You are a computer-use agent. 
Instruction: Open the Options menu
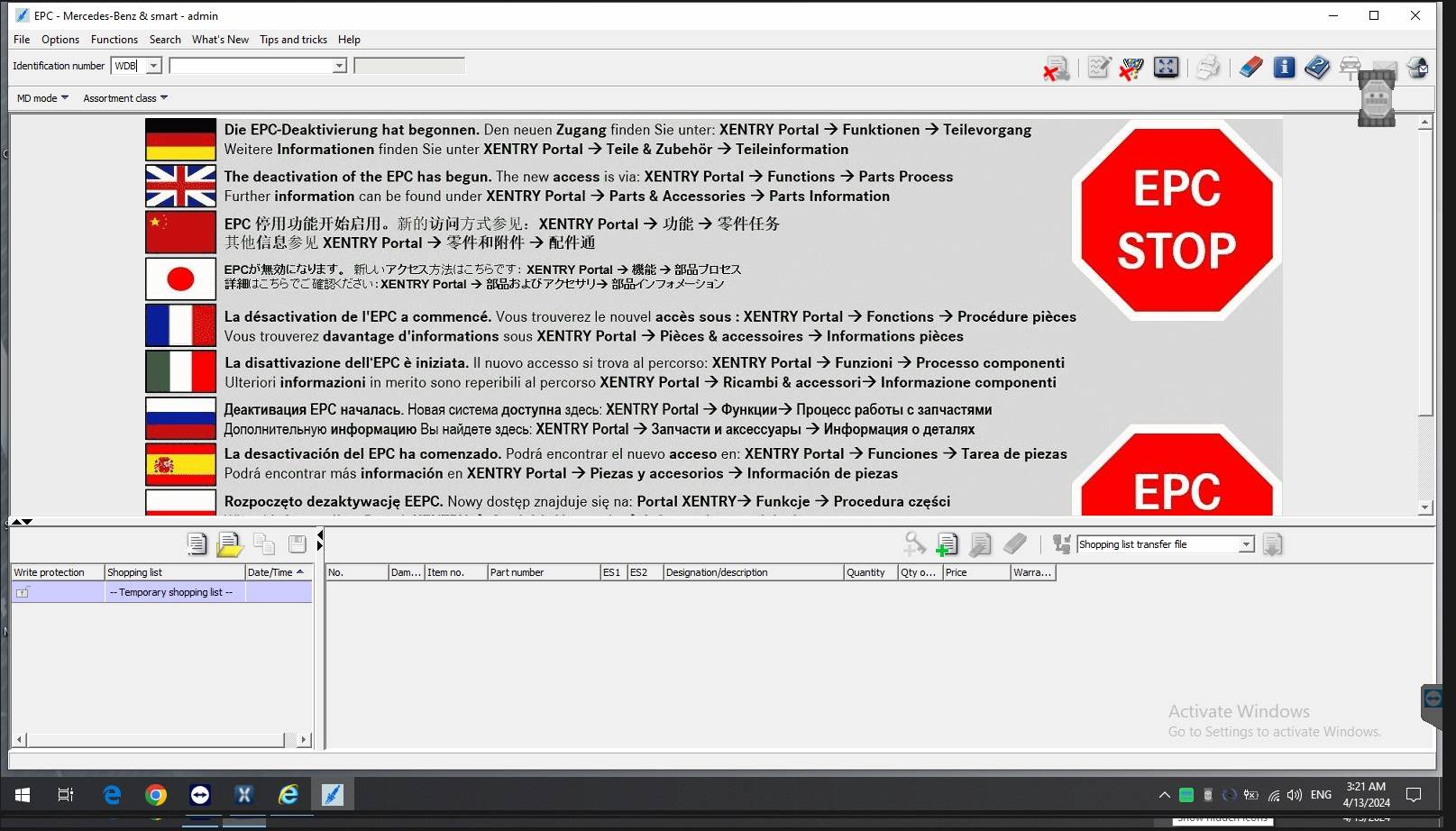(60, 40)
